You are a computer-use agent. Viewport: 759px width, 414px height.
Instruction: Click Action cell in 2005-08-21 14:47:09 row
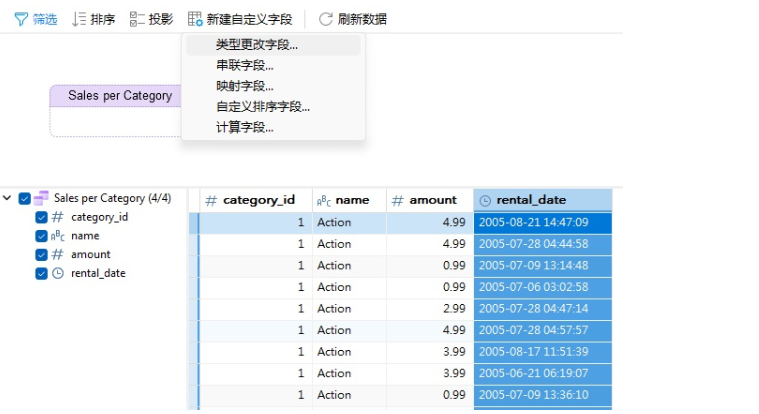[x=349, y=223]
